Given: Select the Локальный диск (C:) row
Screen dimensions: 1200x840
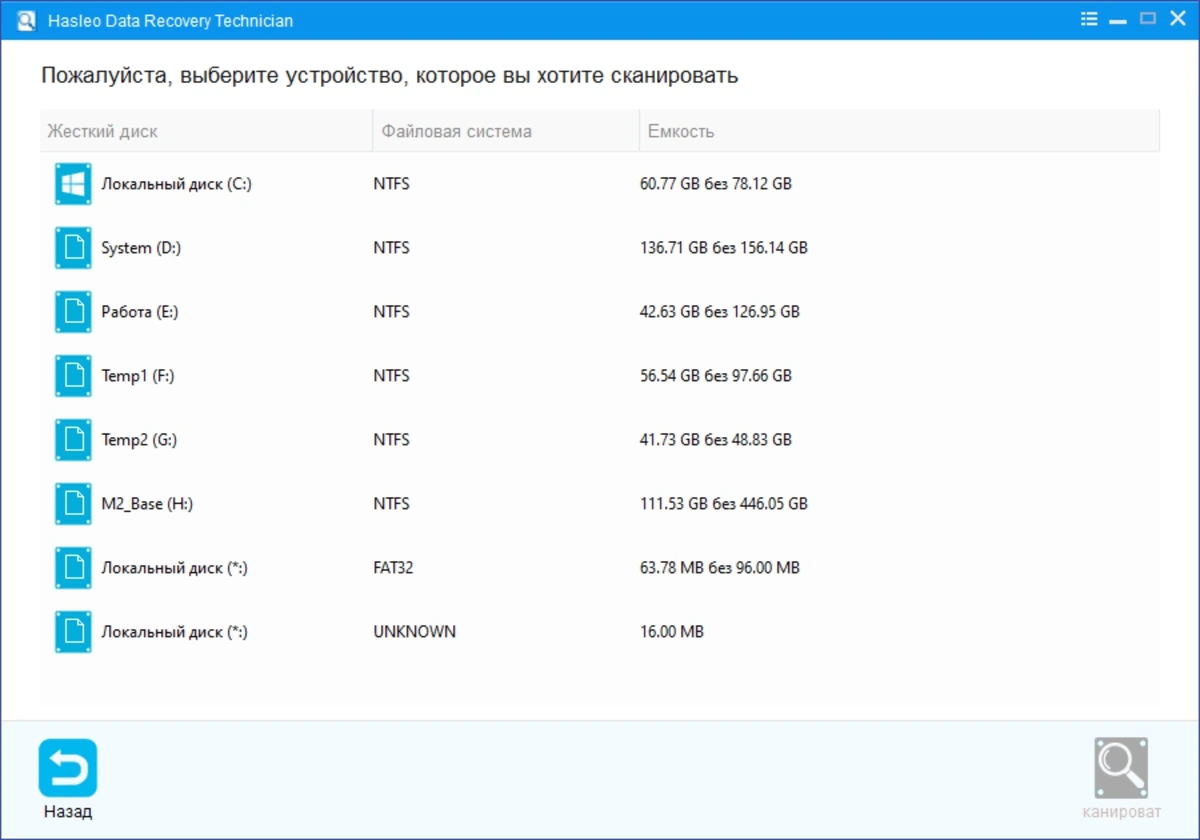Looking at the screenshot, I should click(600, 184).
